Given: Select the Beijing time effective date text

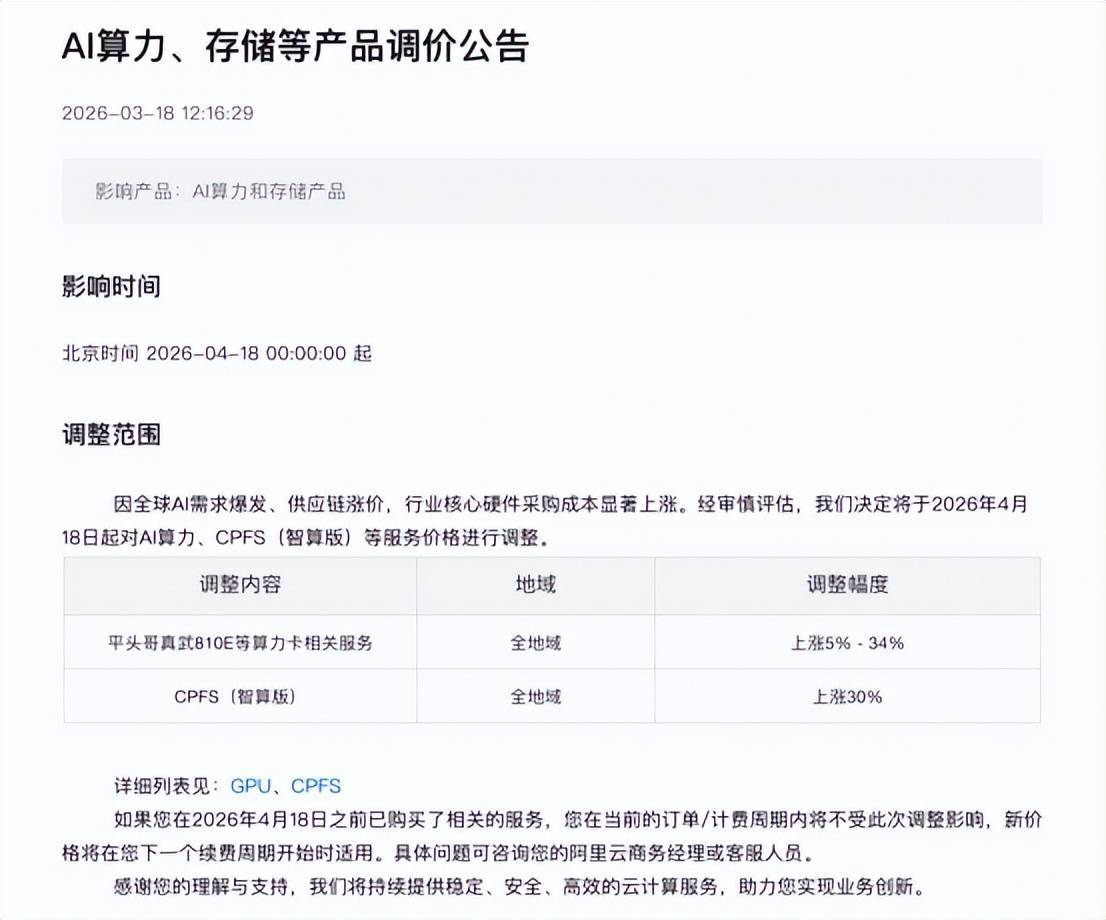Looking at the screenshot, I should (x=215, y=353).
